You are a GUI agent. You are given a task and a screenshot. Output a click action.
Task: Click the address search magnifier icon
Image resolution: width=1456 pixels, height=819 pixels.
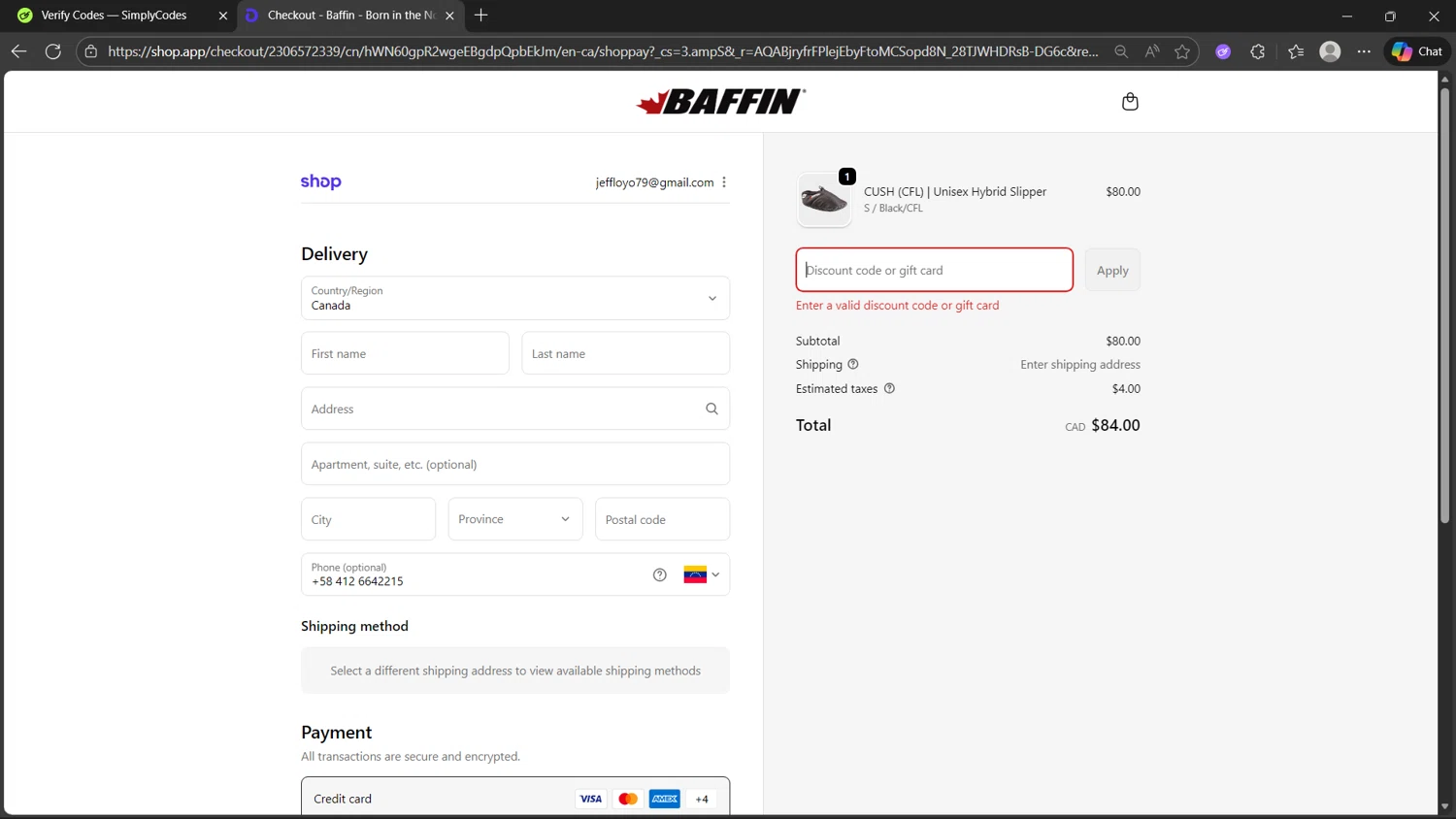pos(711,409)
